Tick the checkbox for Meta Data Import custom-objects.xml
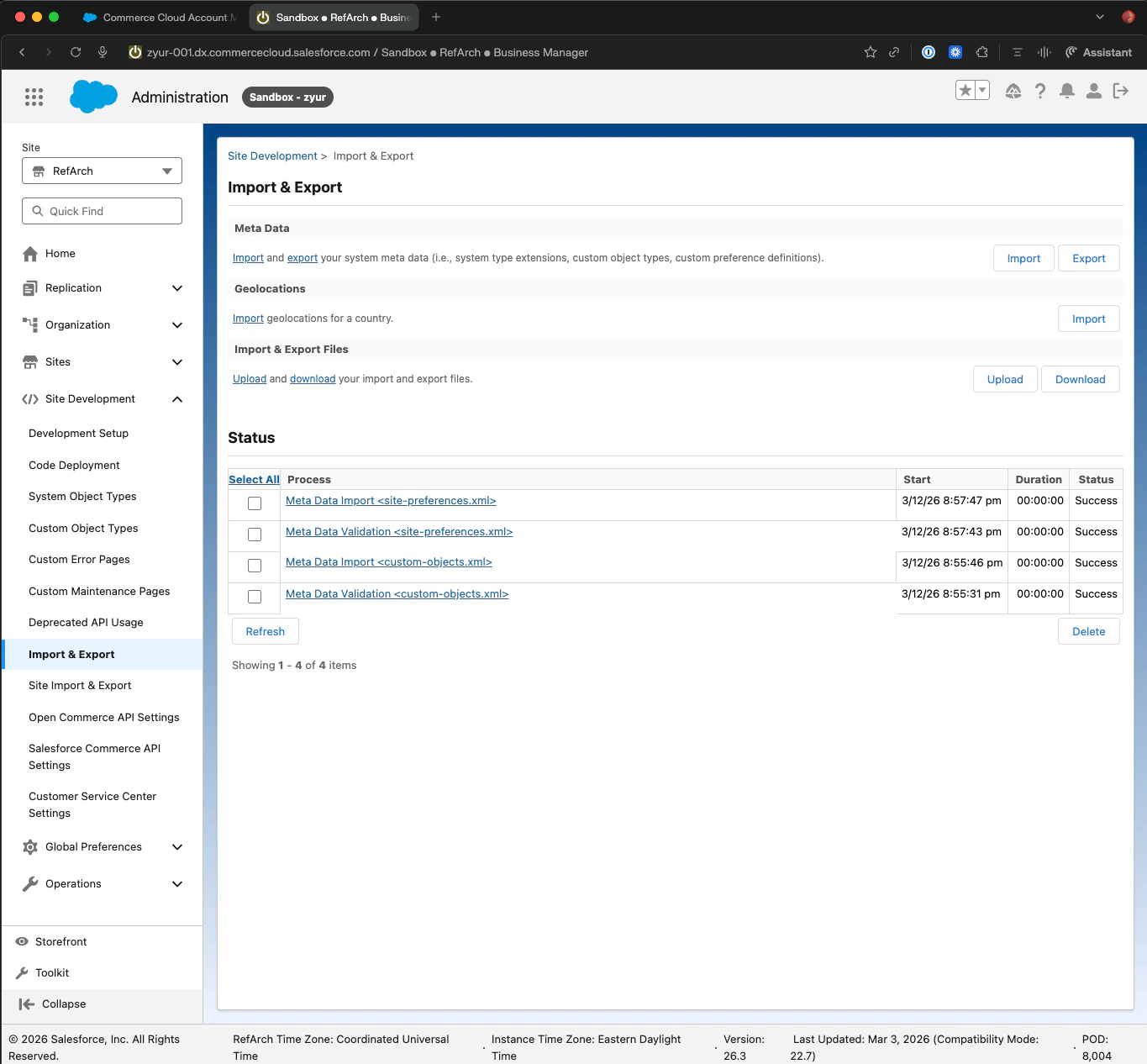This screenshot has height=1064, width=1147. click(x=255, y=566)
